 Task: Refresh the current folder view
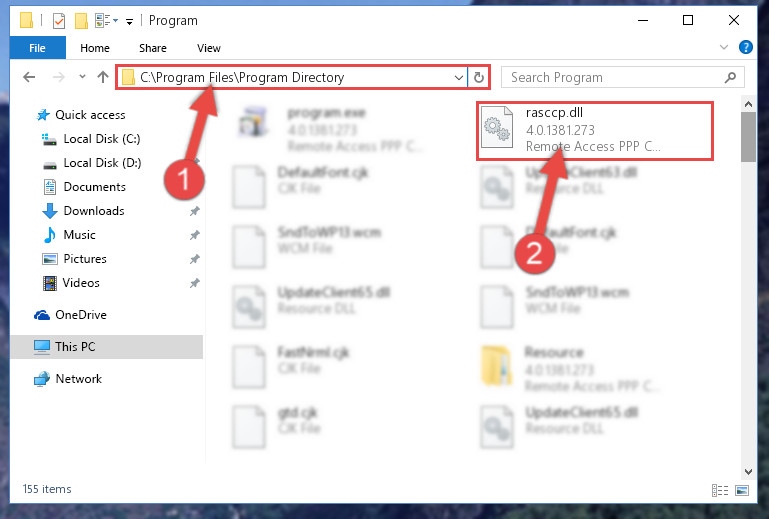coord(479,78)
